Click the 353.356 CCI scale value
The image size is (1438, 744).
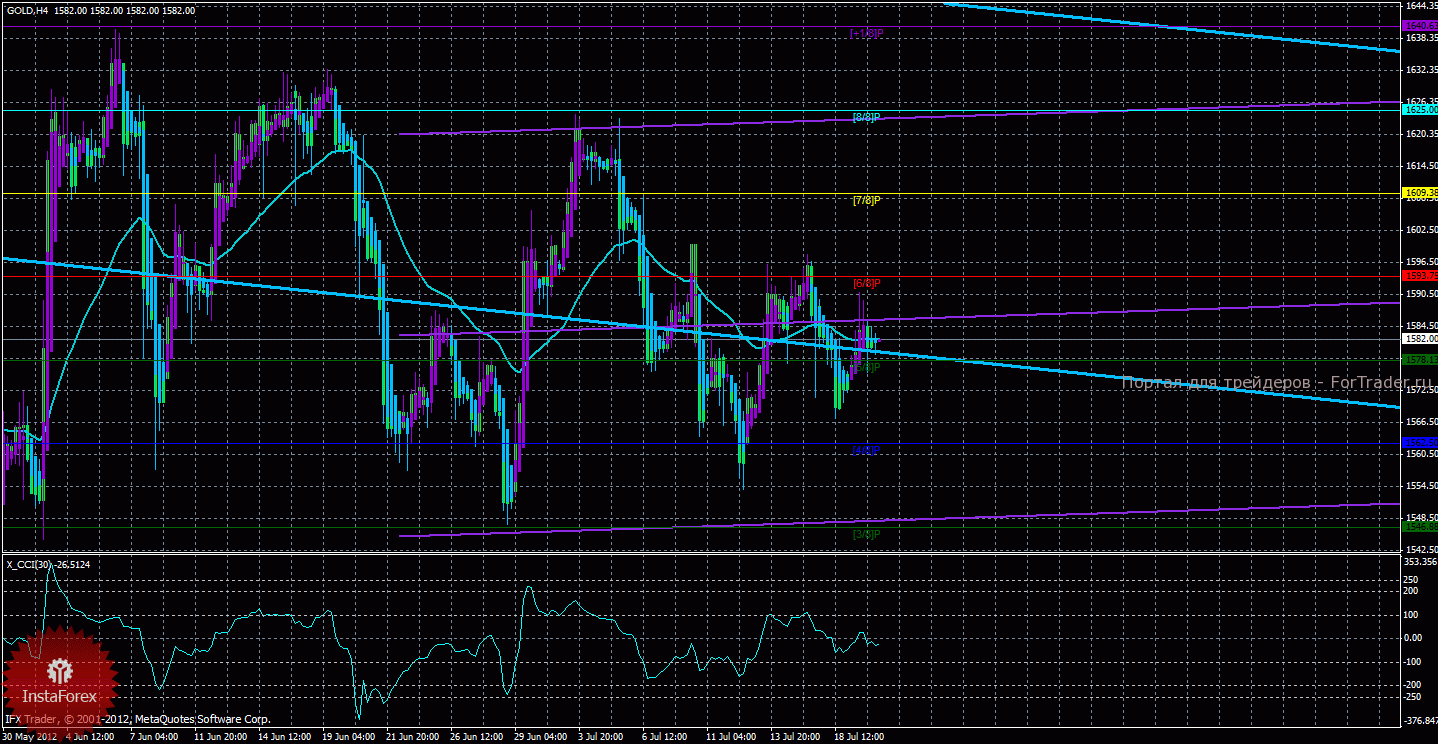[1420, 561]
